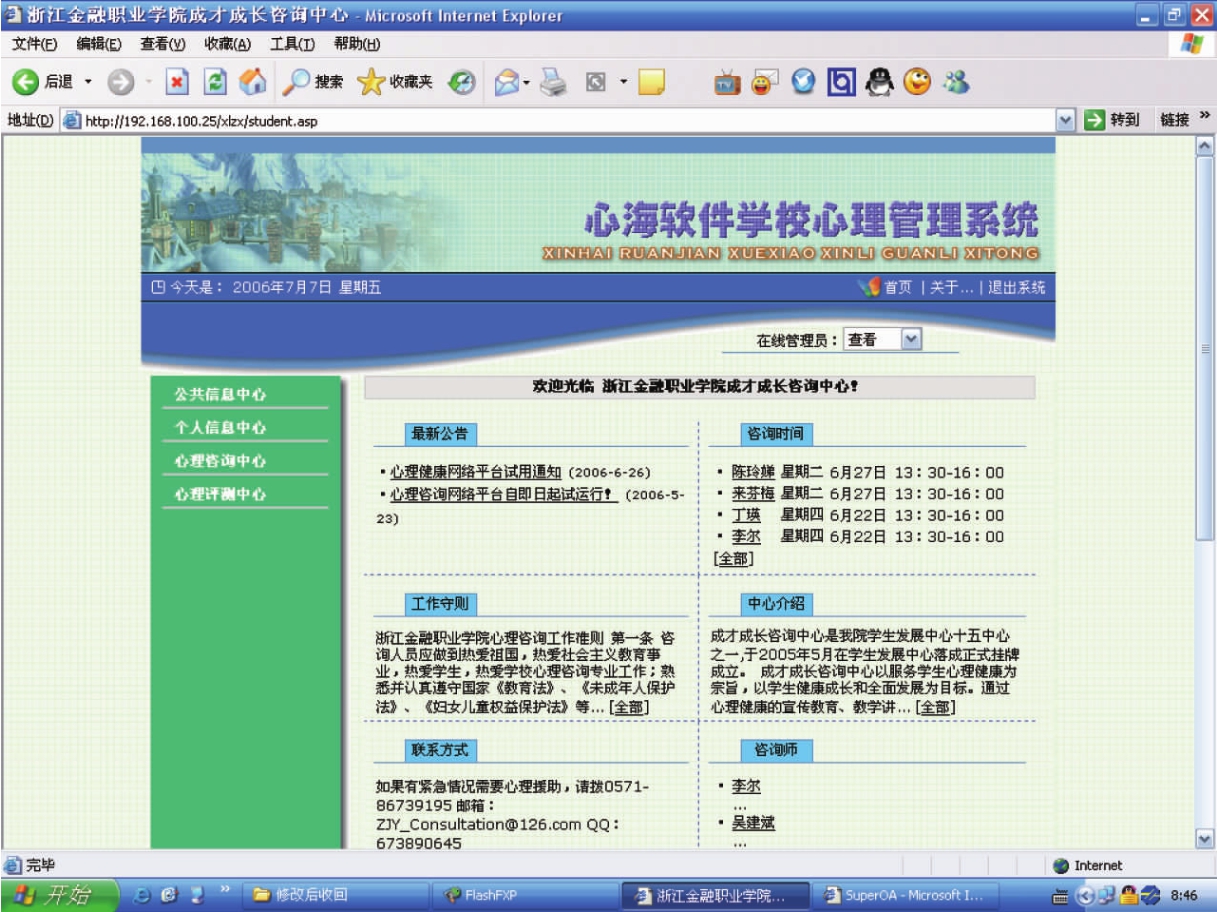This screenshot has height=912, width=1217.
Task: Click the History clock icon
Action: (x=463, y=82)
